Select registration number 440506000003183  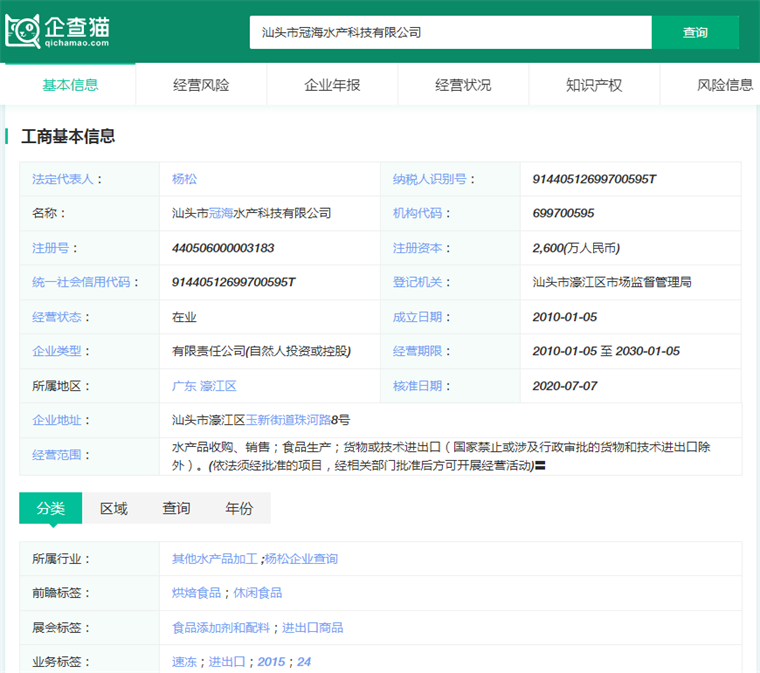point(223,248)
